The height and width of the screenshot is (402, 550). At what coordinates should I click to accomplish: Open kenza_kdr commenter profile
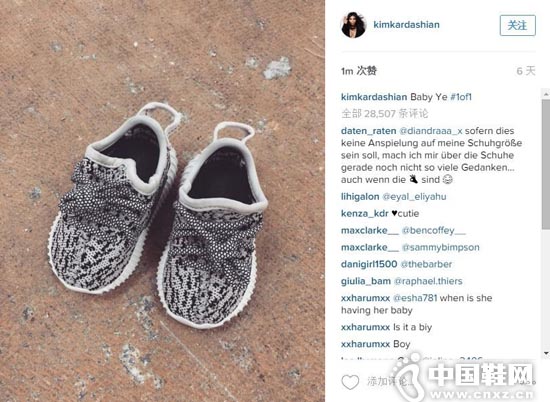click(x=364, y=213)
